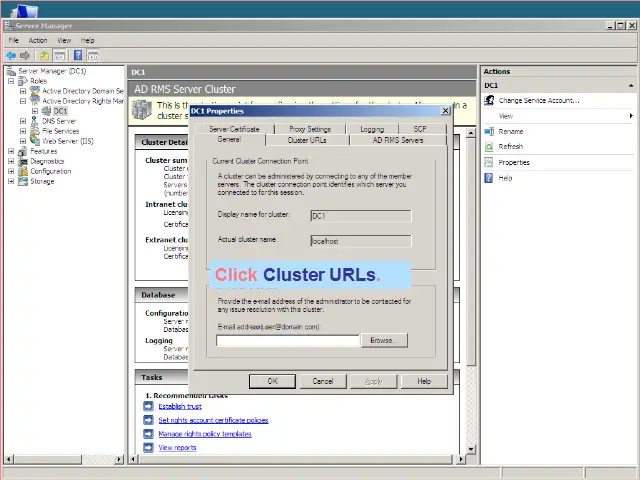Expand the Features tree node
The height and width of the screenshot is (480, 640).
pos(11,151)
